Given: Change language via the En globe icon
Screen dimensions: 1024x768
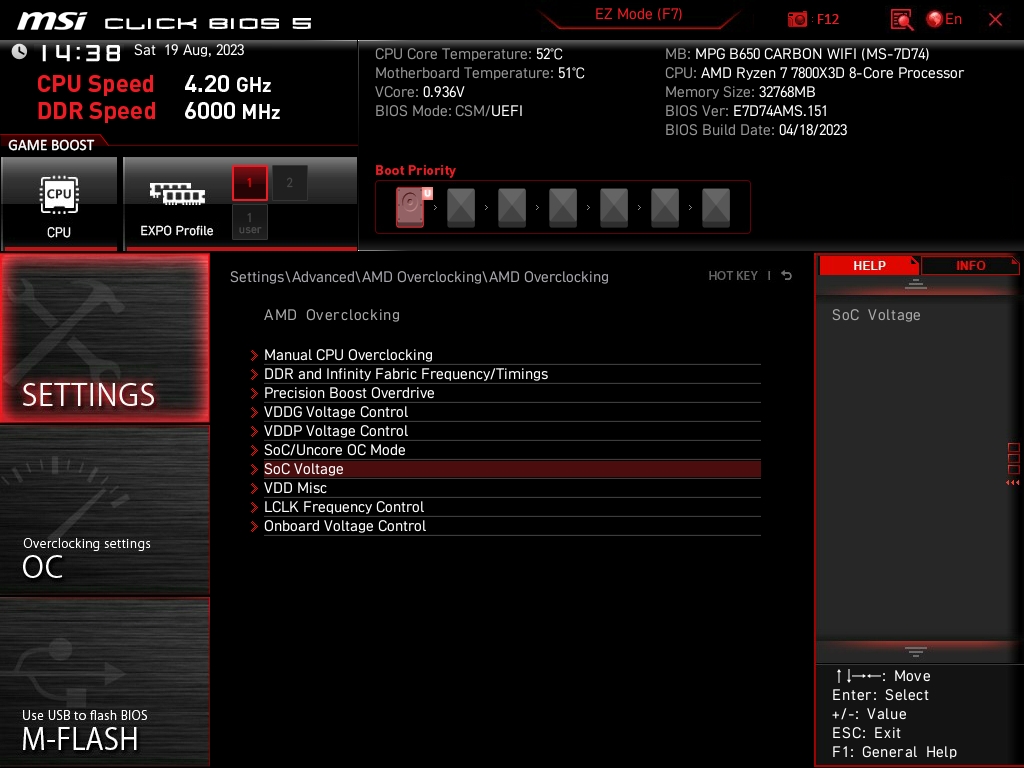Looking at the screenshot, I should coord(944,19).
